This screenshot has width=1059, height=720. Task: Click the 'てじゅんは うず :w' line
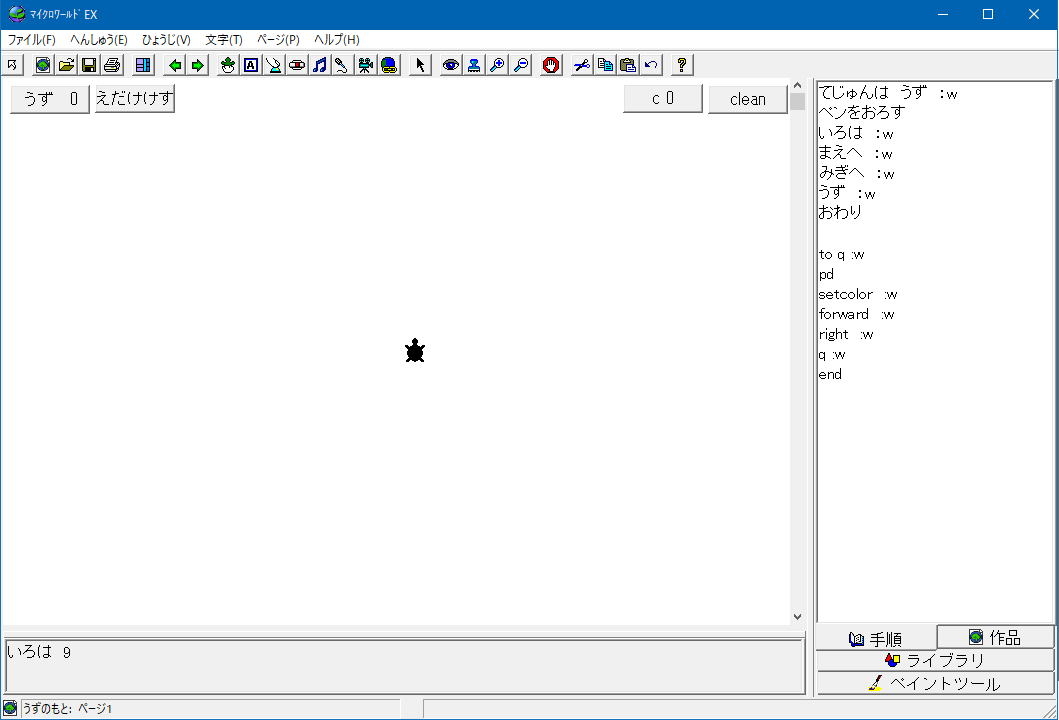[x=887, y=93]
